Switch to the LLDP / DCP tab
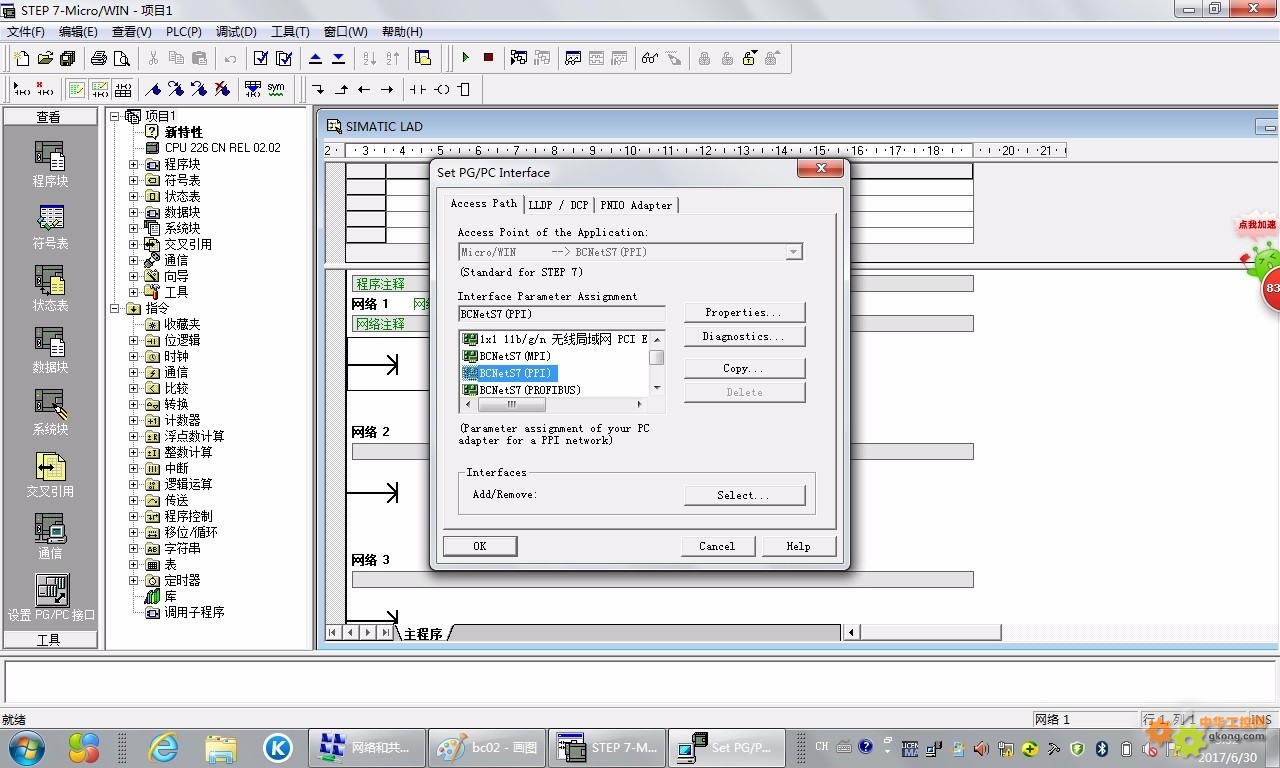 pos(558,205)
